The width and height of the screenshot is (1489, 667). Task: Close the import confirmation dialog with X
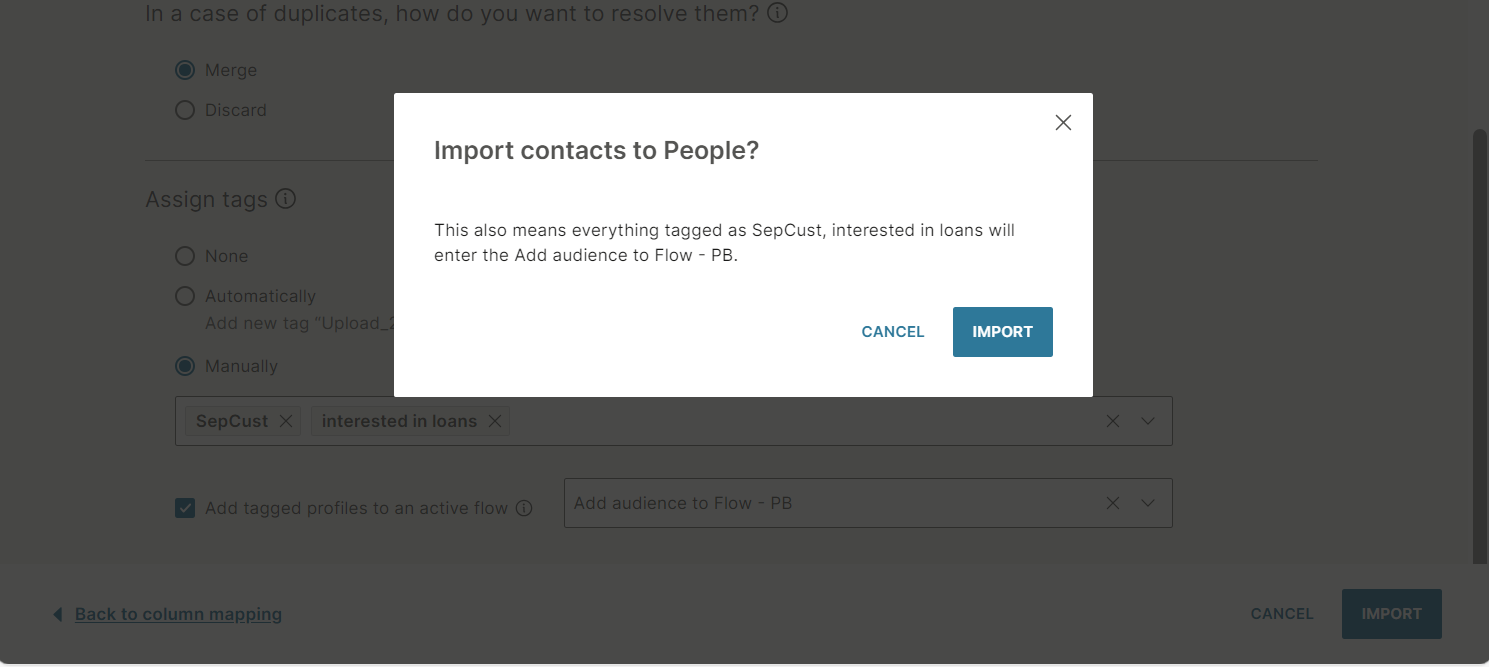pyautogui.click(x=1063, y=123)
